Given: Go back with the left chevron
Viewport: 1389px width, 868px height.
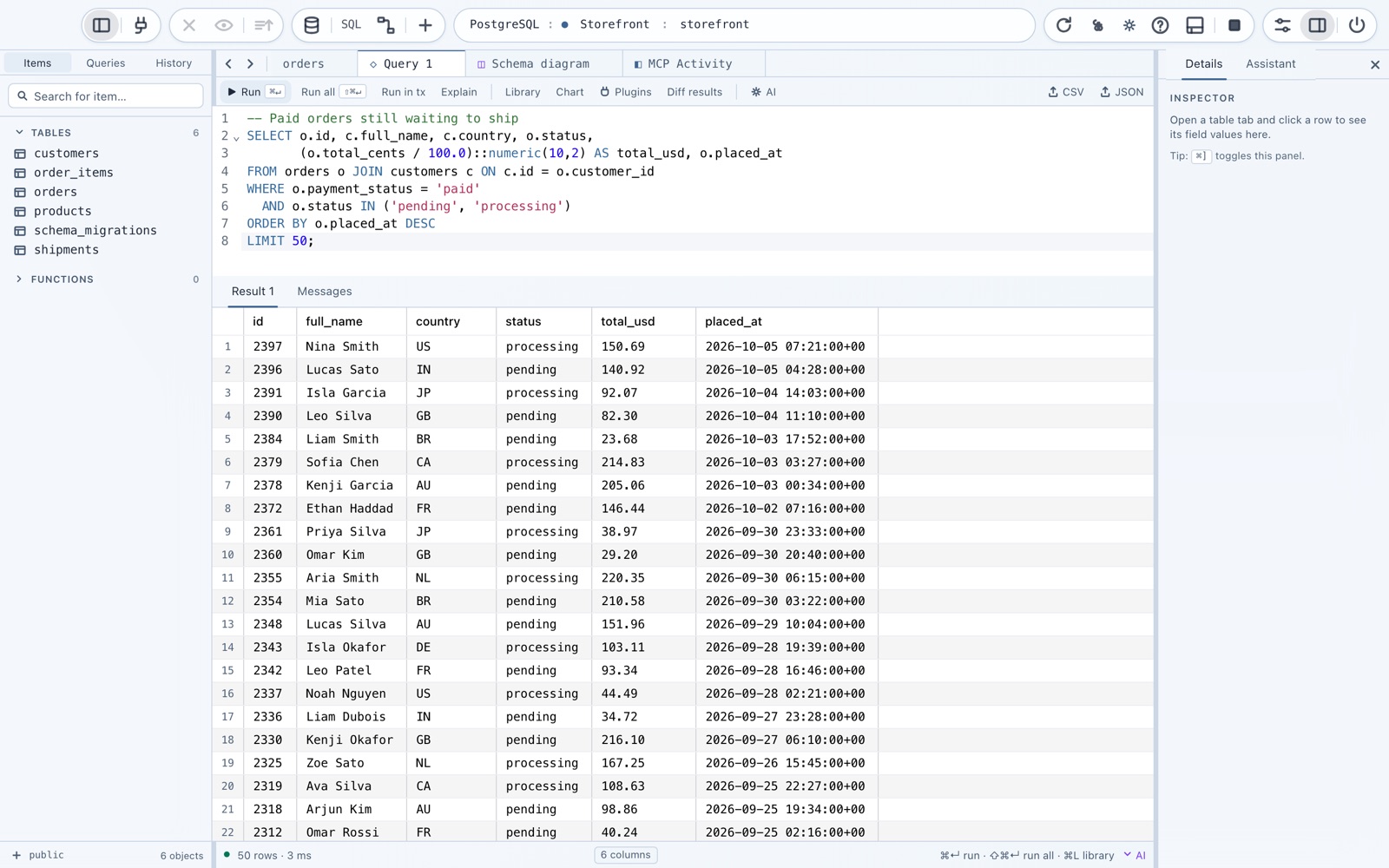Looking at the screenshot, I should (228, 63).
